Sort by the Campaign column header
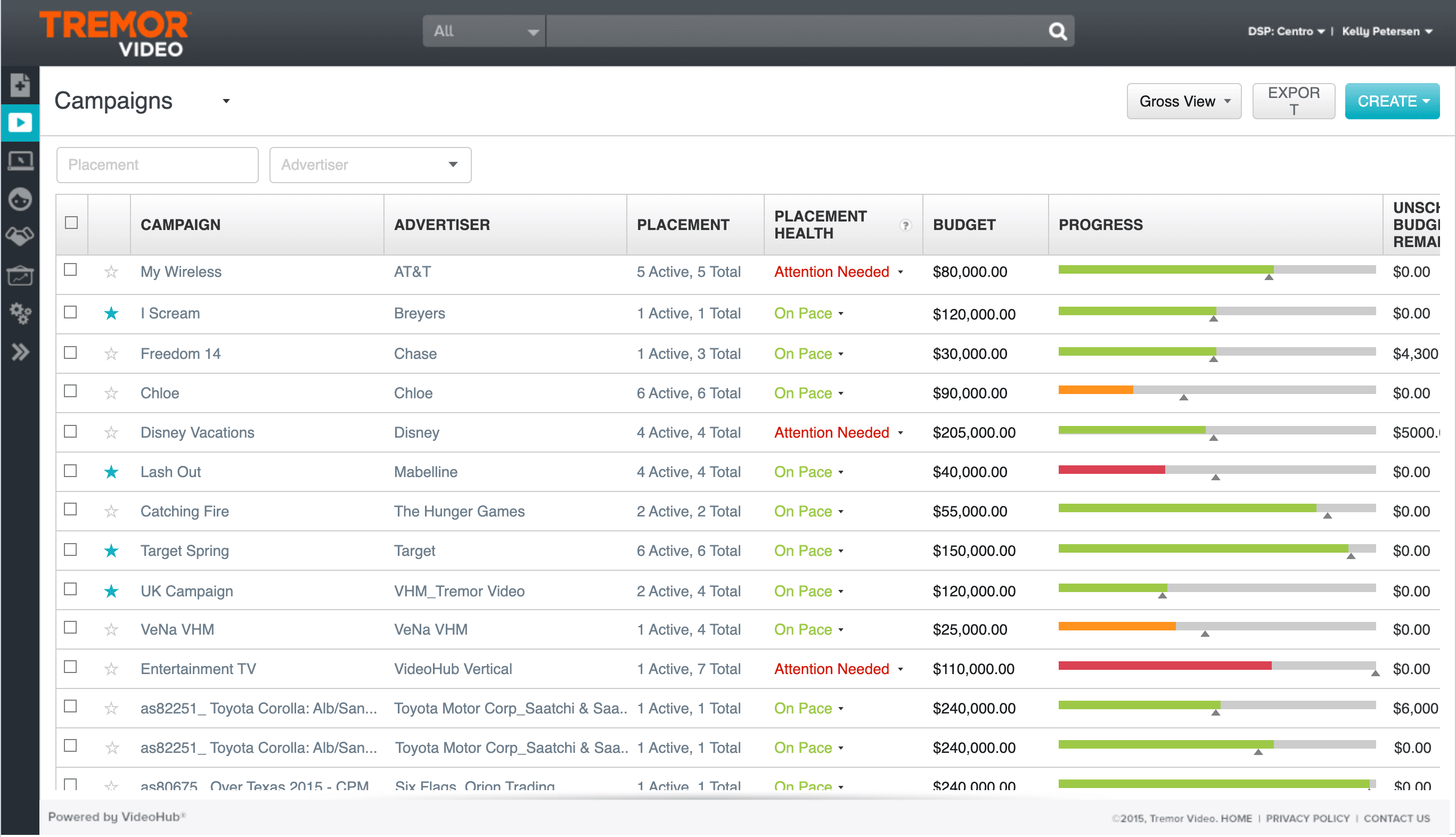The image size is (1456, 837). tap(181, 225)
